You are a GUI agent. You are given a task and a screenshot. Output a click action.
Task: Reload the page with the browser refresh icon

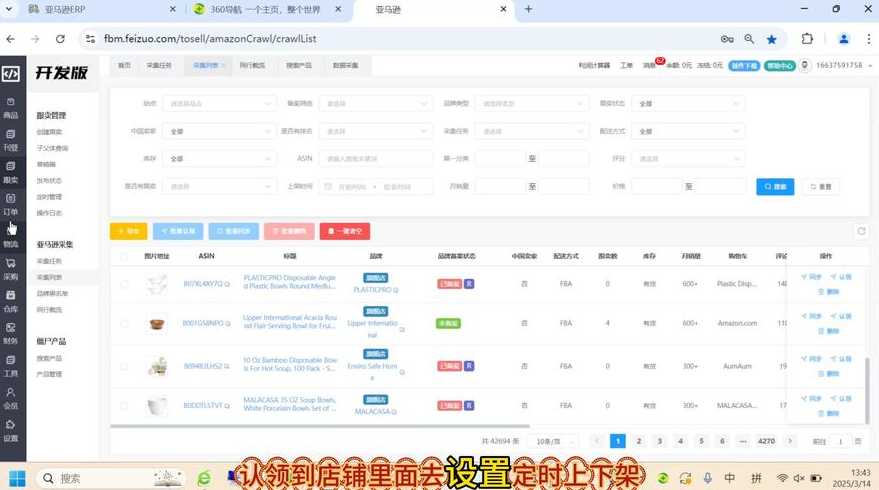(x=60, y=39)
